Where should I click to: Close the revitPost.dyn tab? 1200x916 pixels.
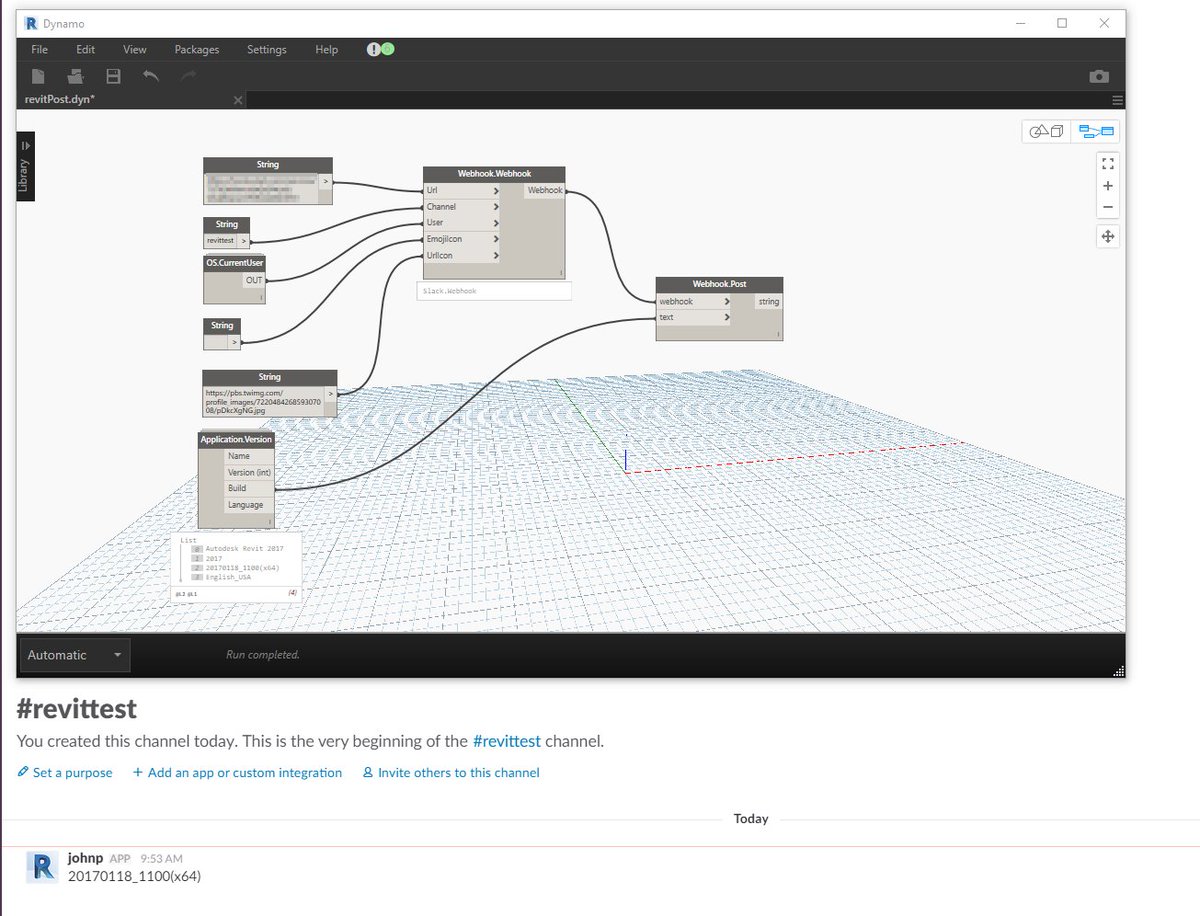coord(237,100)
